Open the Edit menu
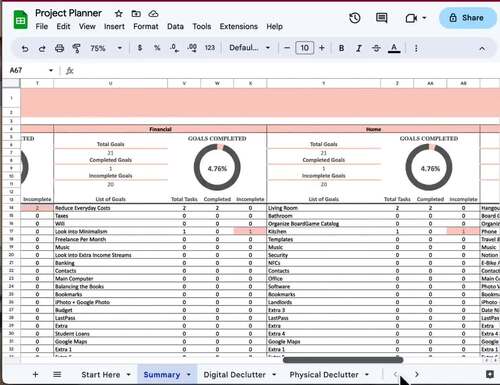 [63, 26]
